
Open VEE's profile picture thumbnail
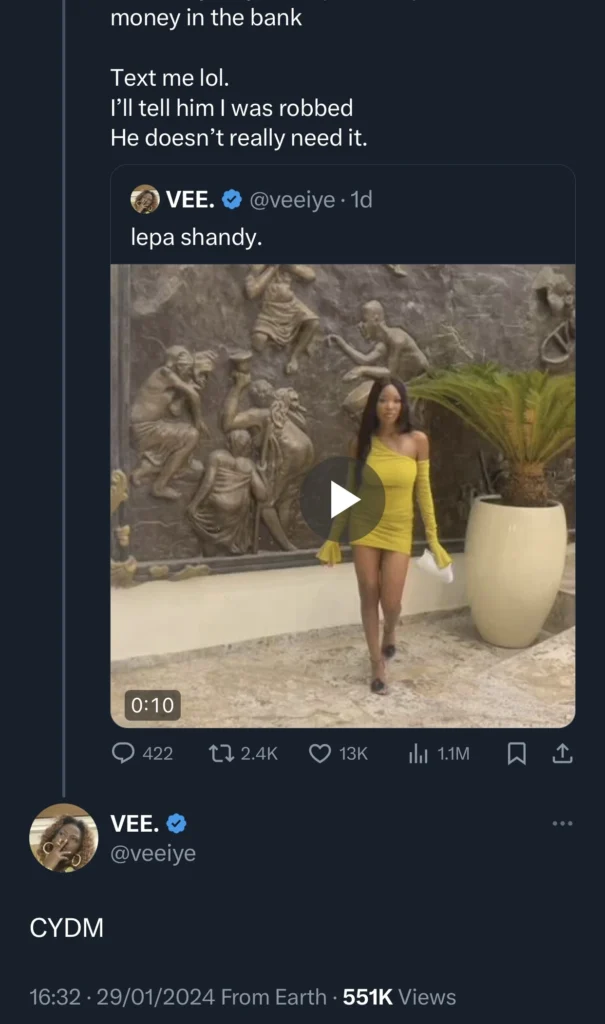pos(64,840)
